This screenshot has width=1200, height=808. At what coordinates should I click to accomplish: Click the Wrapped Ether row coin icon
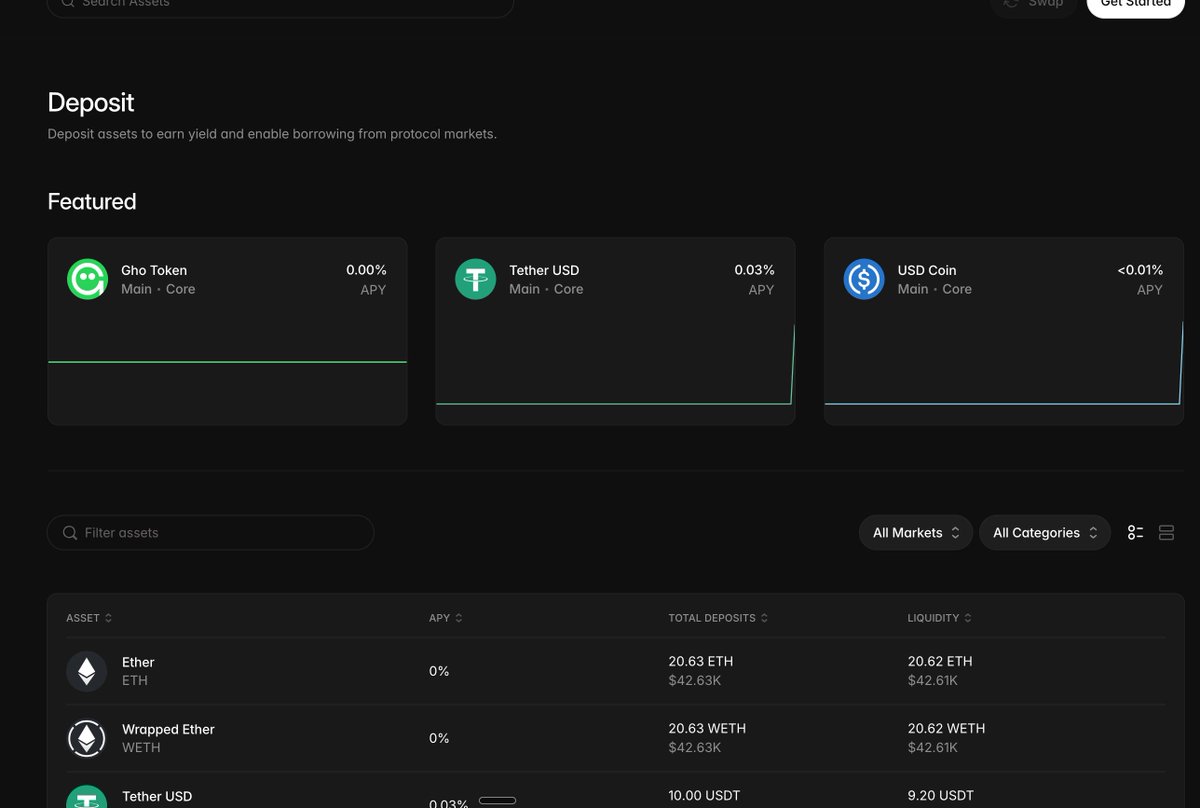click(87, 738)
